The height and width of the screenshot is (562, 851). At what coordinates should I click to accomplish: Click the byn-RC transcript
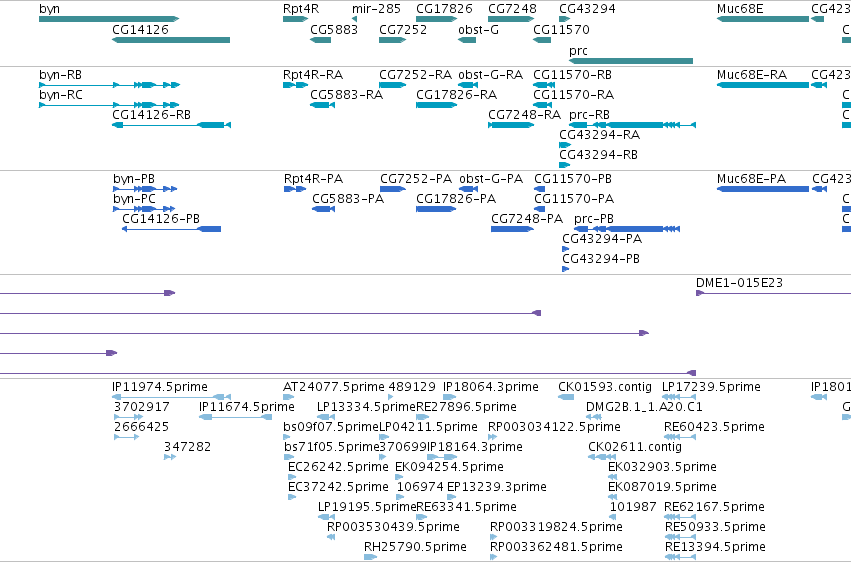pyautogui.click(x=109, y=105)
